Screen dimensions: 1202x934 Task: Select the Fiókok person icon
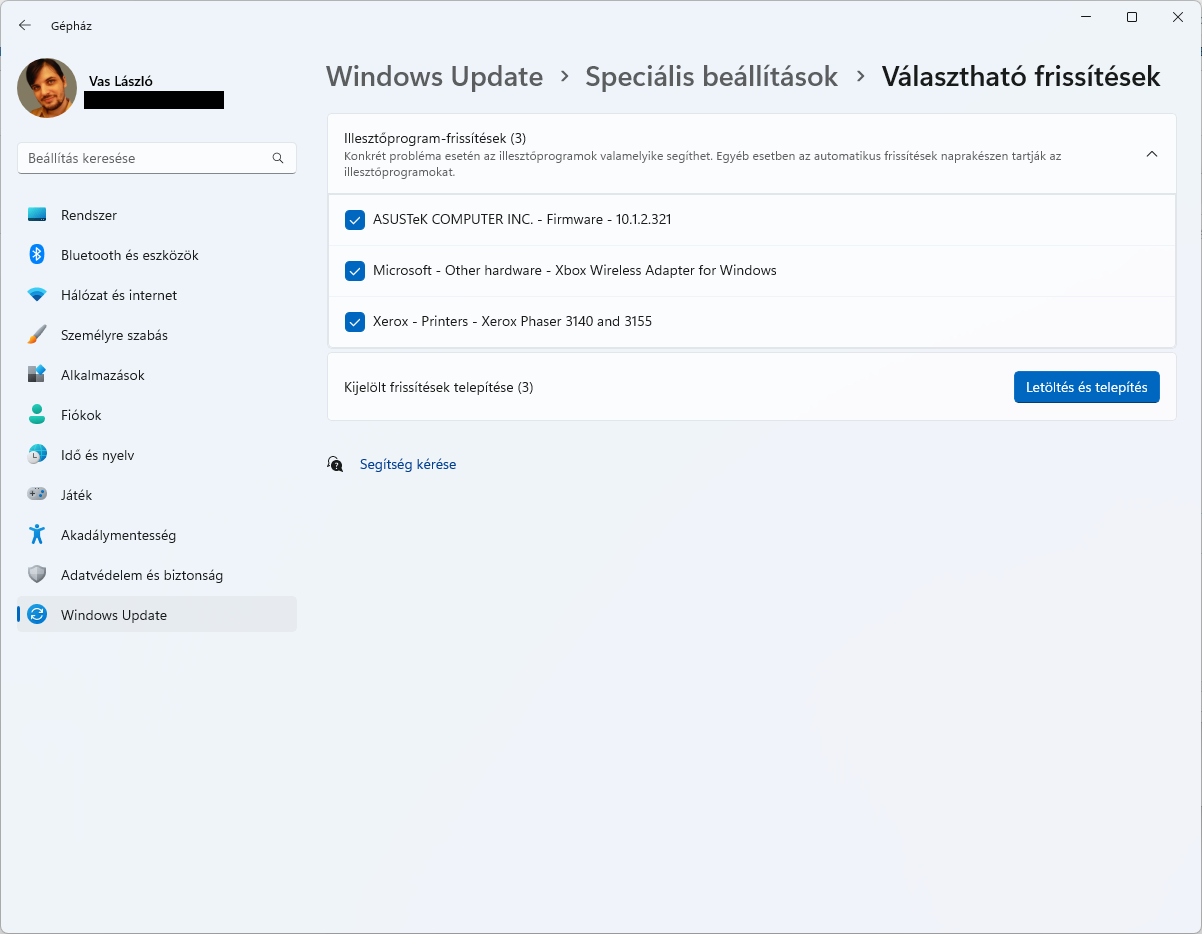(37, 415)
